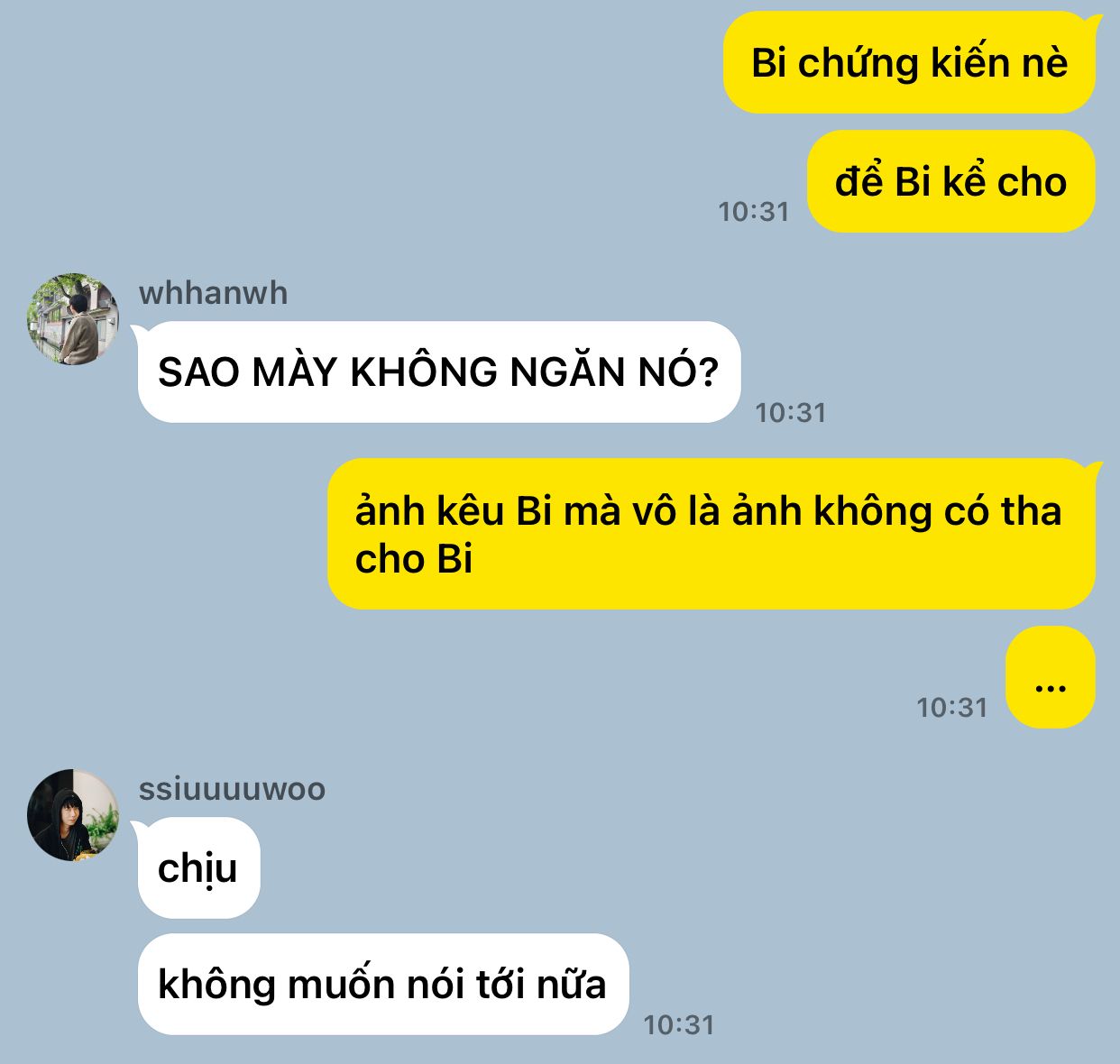Click the 10:31 timestamp beside "để Bi kể cho"
This screenshot has height=1064, width=1120.
click(x=754, y=212)
